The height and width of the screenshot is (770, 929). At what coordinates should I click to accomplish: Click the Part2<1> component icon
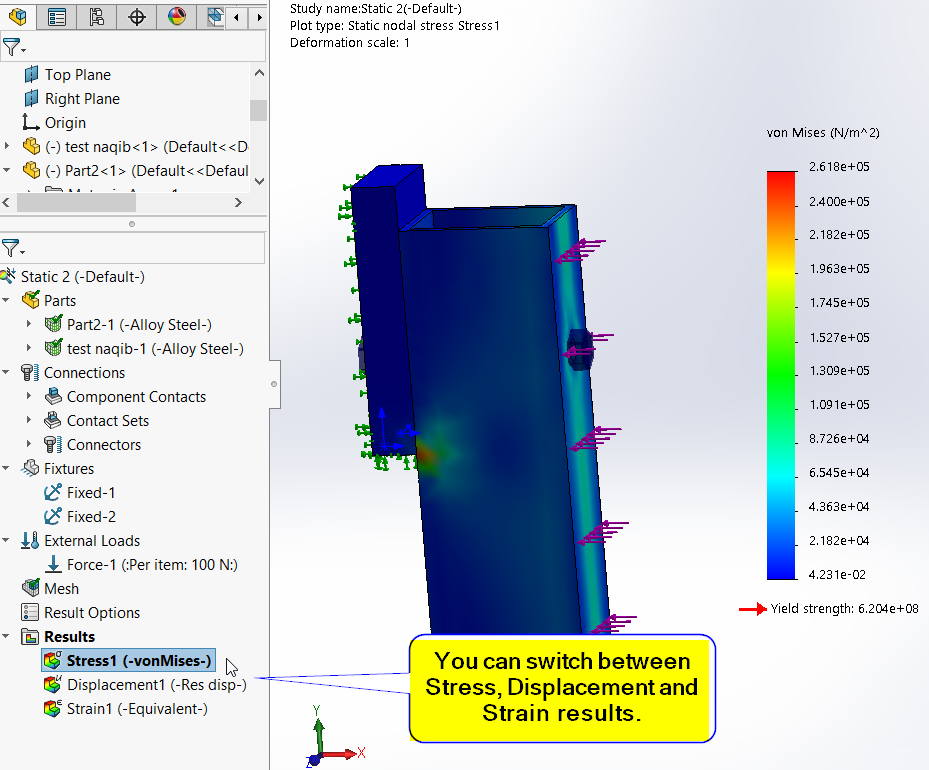[31, 171]
